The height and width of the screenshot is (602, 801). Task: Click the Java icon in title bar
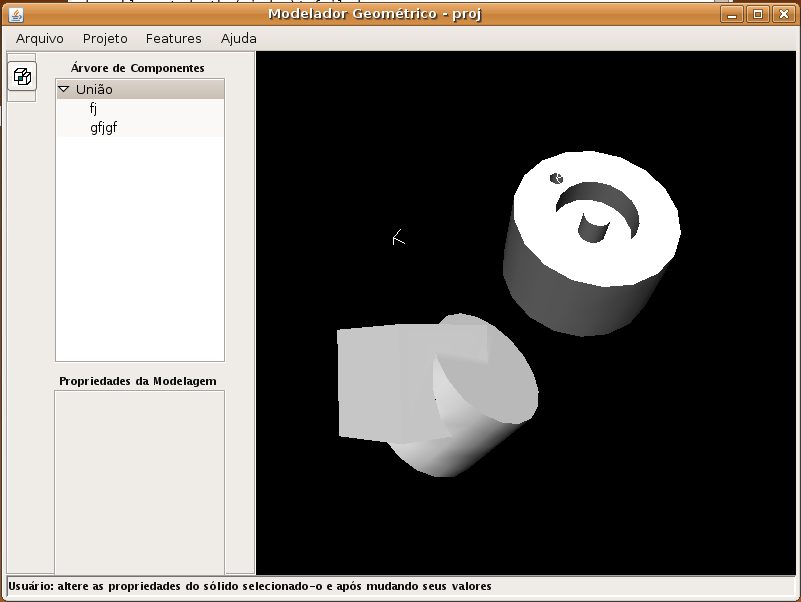pyautogui.click(x=15, y=14)
